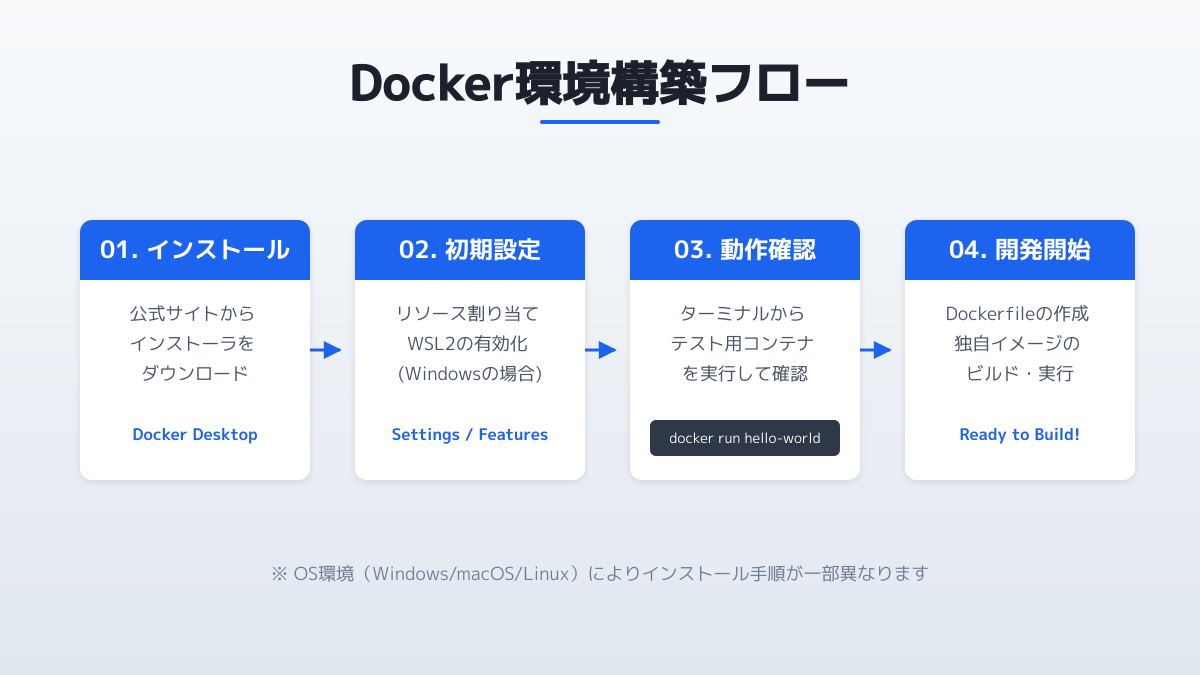The height and width of the screenshot is (675, 1200).
Task: Choose the '04. 開発開始' step header
Action: pos(1020,250)
